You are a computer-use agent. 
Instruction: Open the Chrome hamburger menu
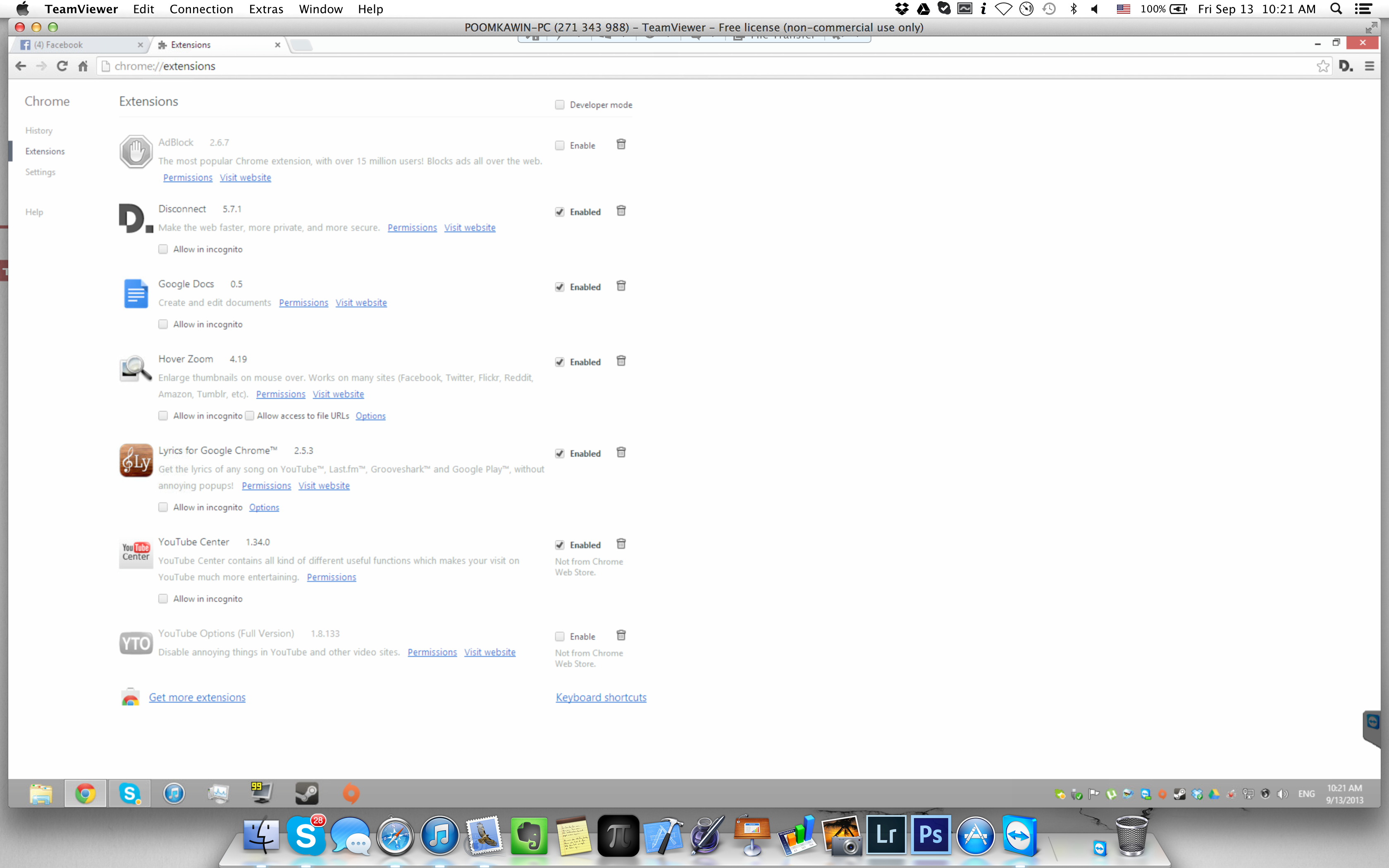click(1369, 66)
